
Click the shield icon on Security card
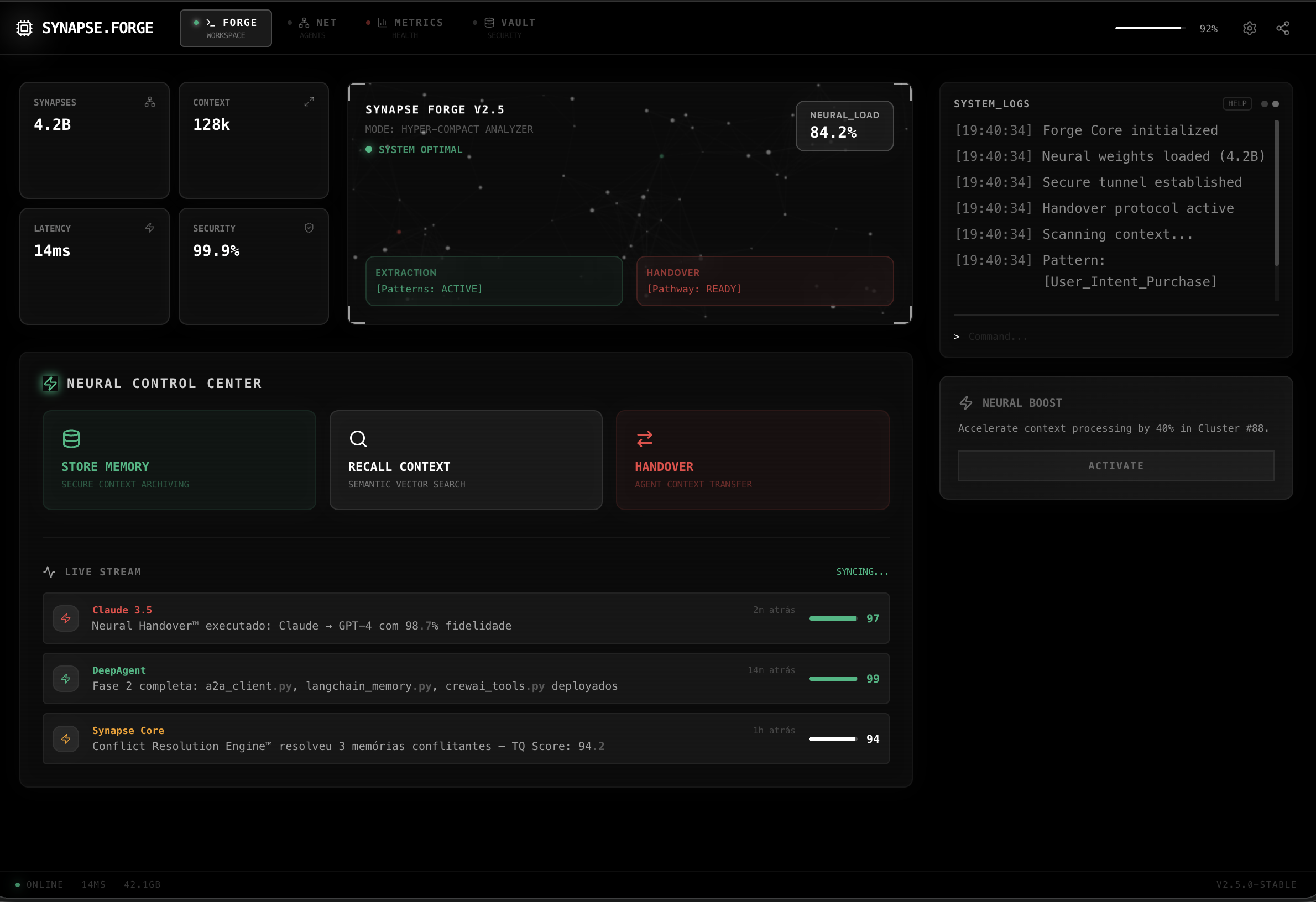click(x=309, y=228)
